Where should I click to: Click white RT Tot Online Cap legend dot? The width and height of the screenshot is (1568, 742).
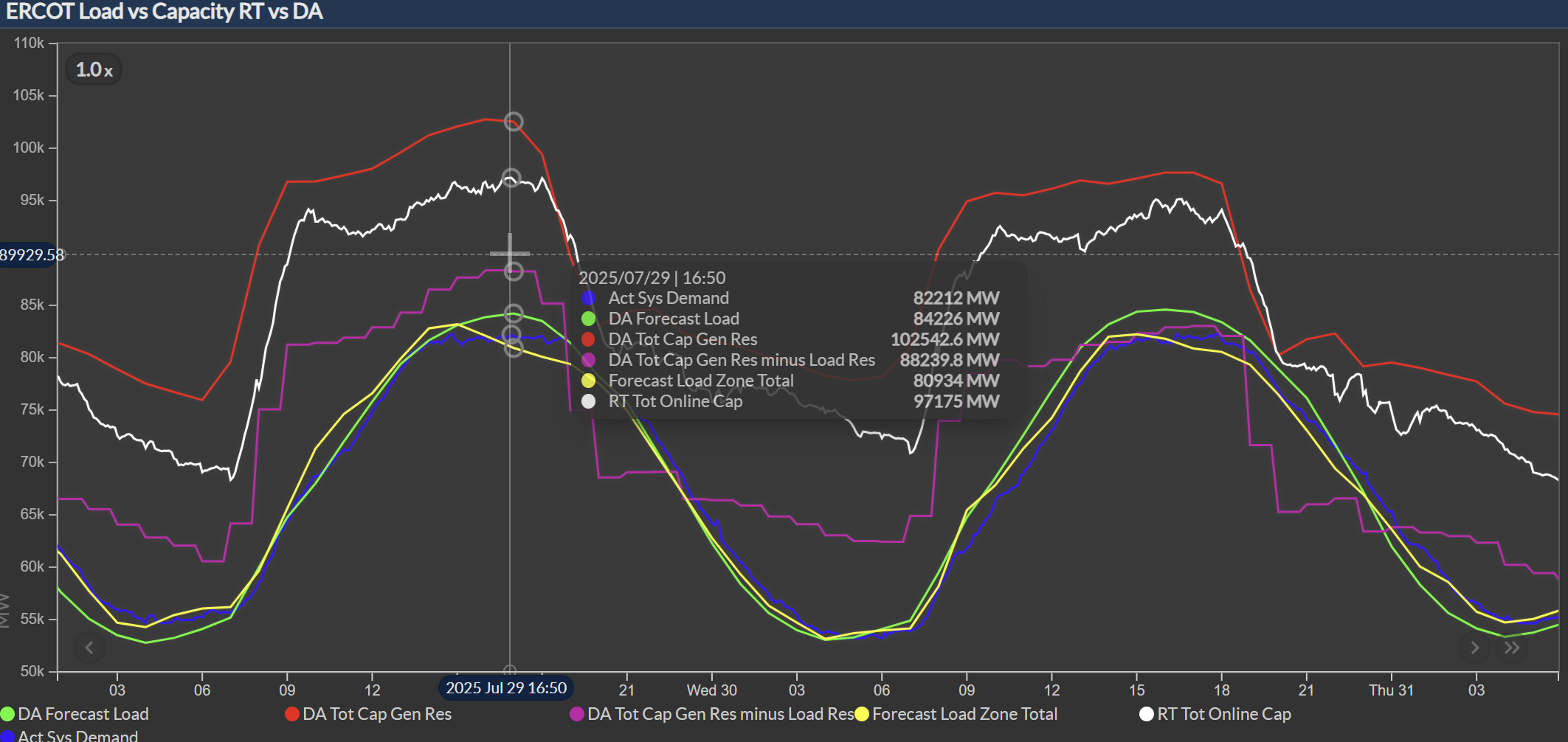[x=1147, y=714]
